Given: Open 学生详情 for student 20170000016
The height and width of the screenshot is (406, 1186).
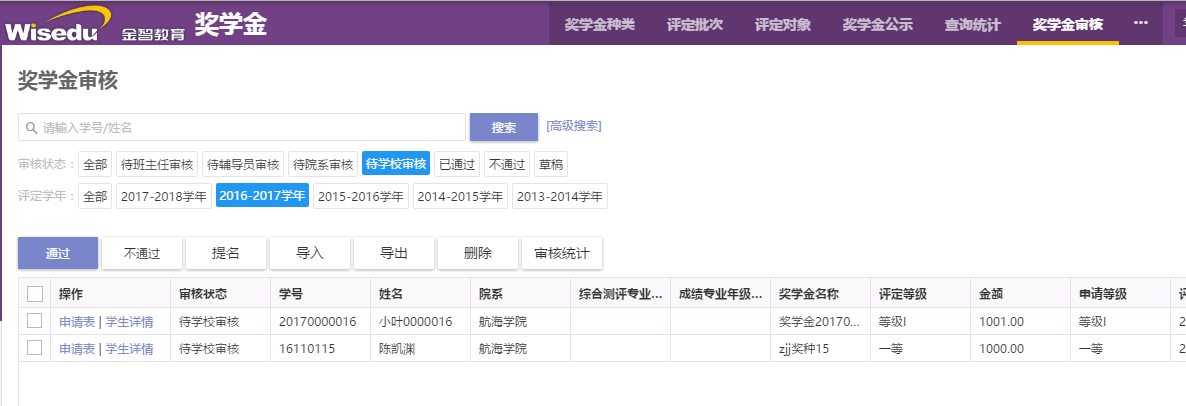Looking at the screenshot, I should pos(129,322).
